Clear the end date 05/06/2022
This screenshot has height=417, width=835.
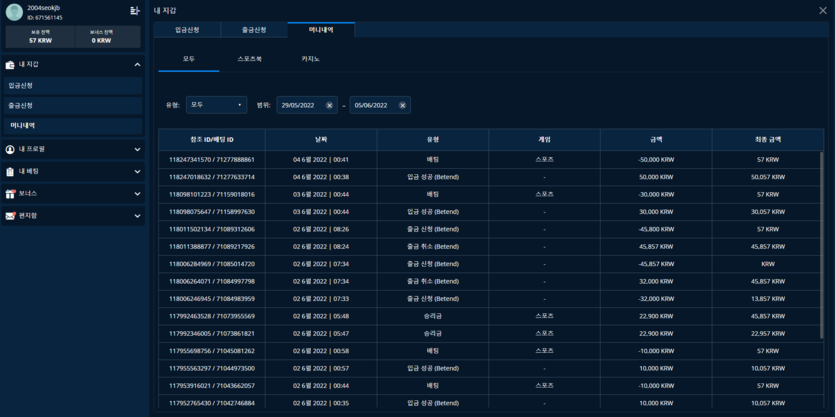pos(402,105)
